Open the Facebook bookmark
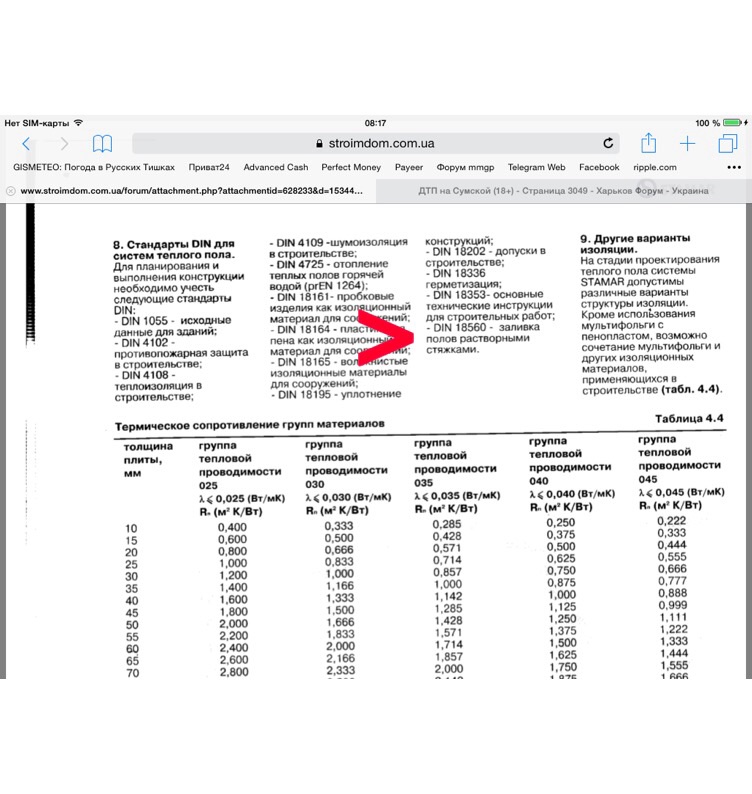Viewport: 752px width, 794px height. (599, 167)
